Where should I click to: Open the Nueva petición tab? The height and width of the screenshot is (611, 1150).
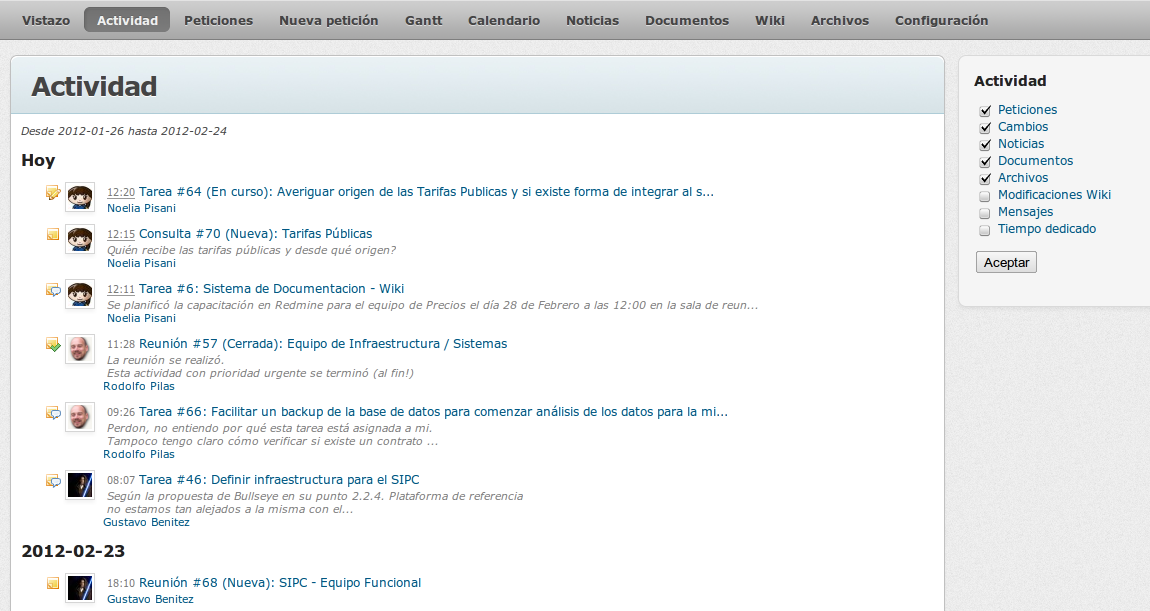pyautogui.click(x=329, y=21)
